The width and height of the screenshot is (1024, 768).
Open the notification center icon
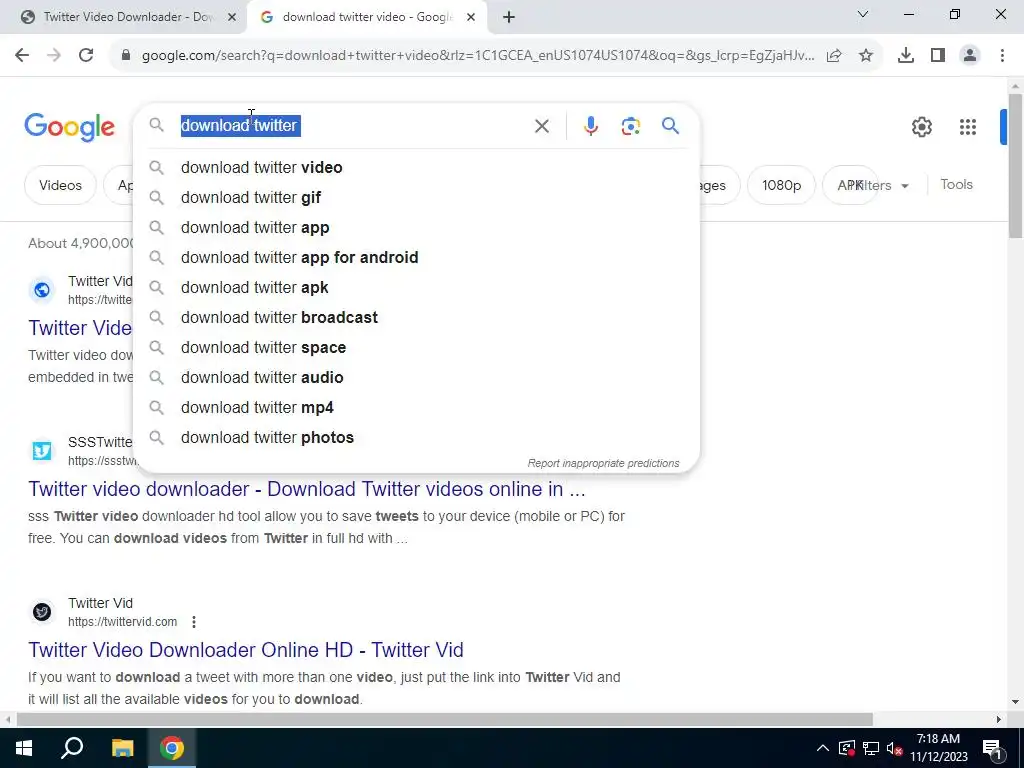click(x=992, y=748)
